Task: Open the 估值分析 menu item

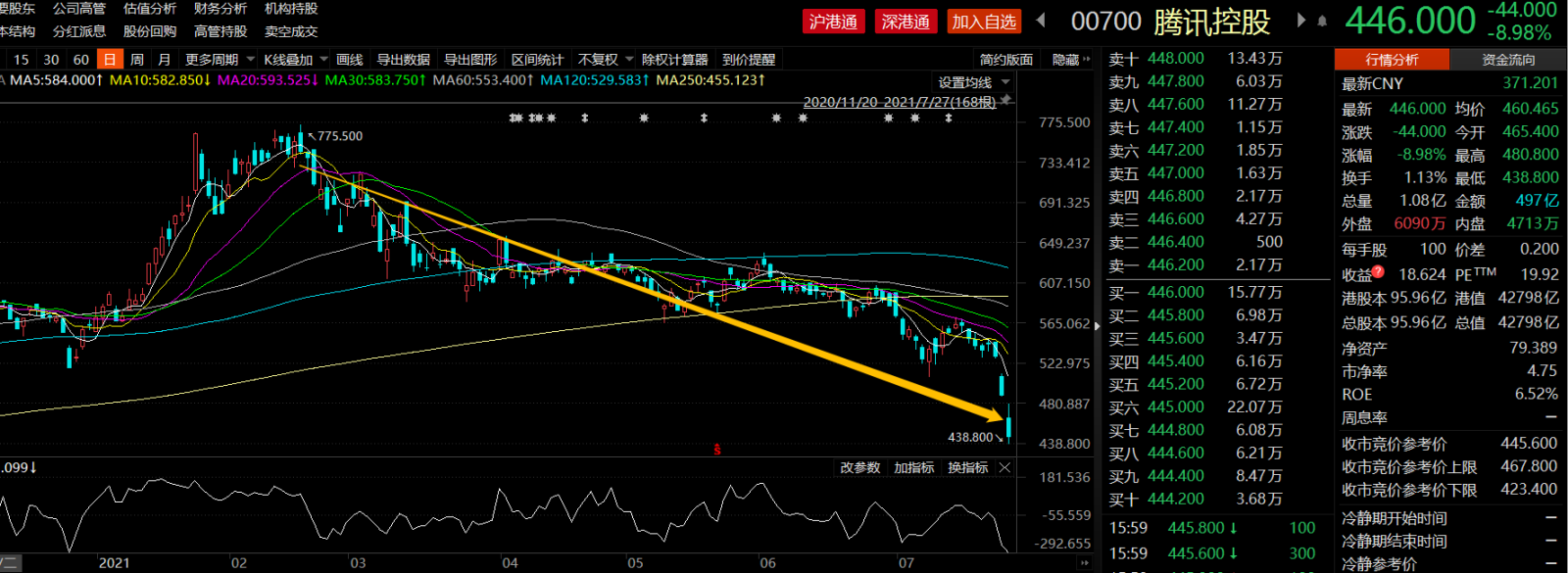Action: click(150, 9)
